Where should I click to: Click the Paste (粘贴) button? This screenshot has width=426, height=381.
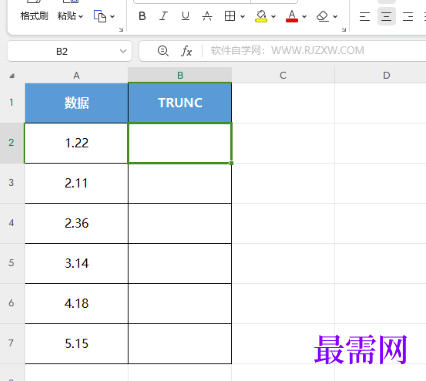coord(67,16)
